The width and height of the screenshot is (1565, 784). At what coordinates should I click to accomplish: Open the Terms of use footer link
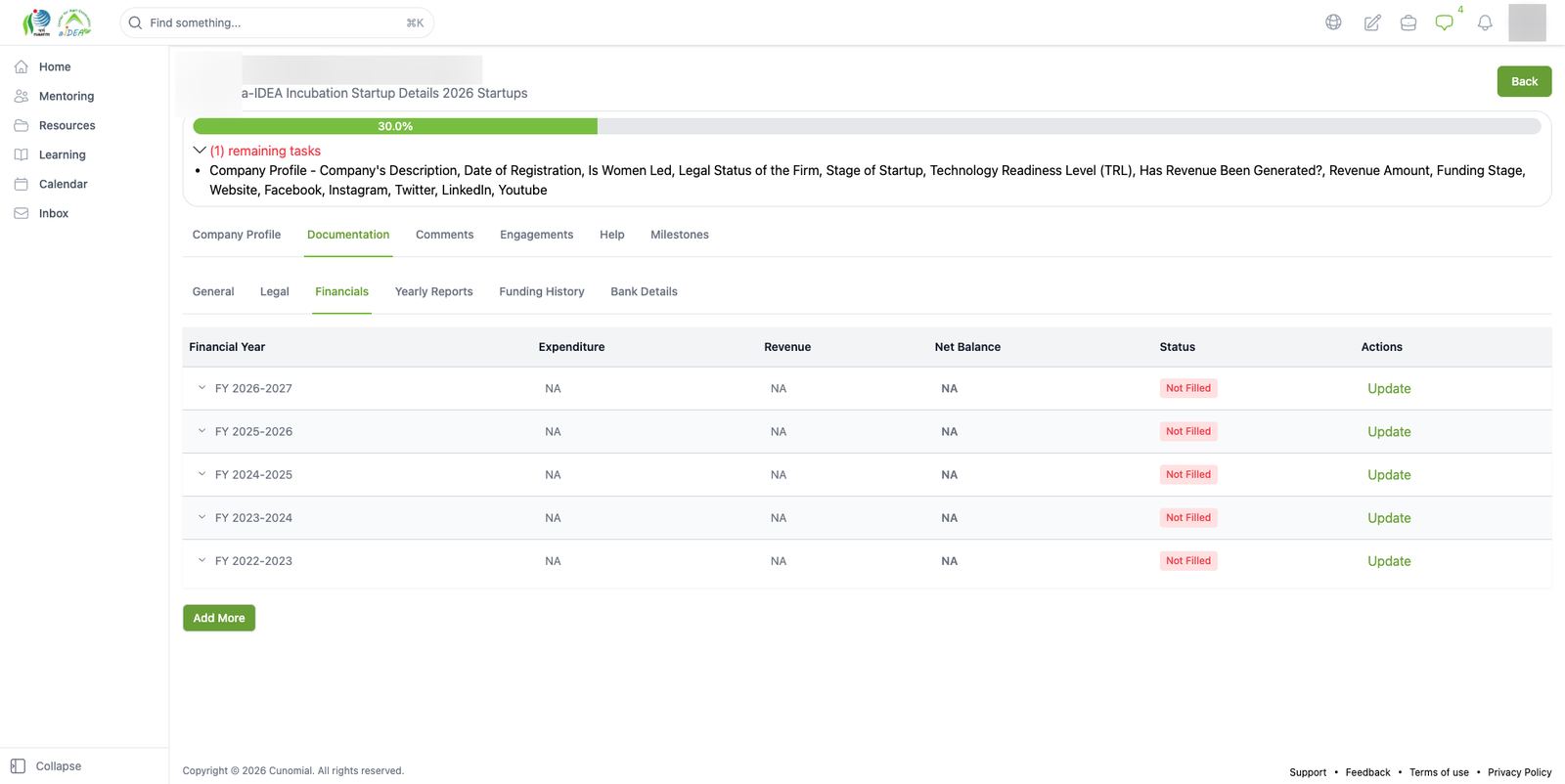coord(1439,772)
